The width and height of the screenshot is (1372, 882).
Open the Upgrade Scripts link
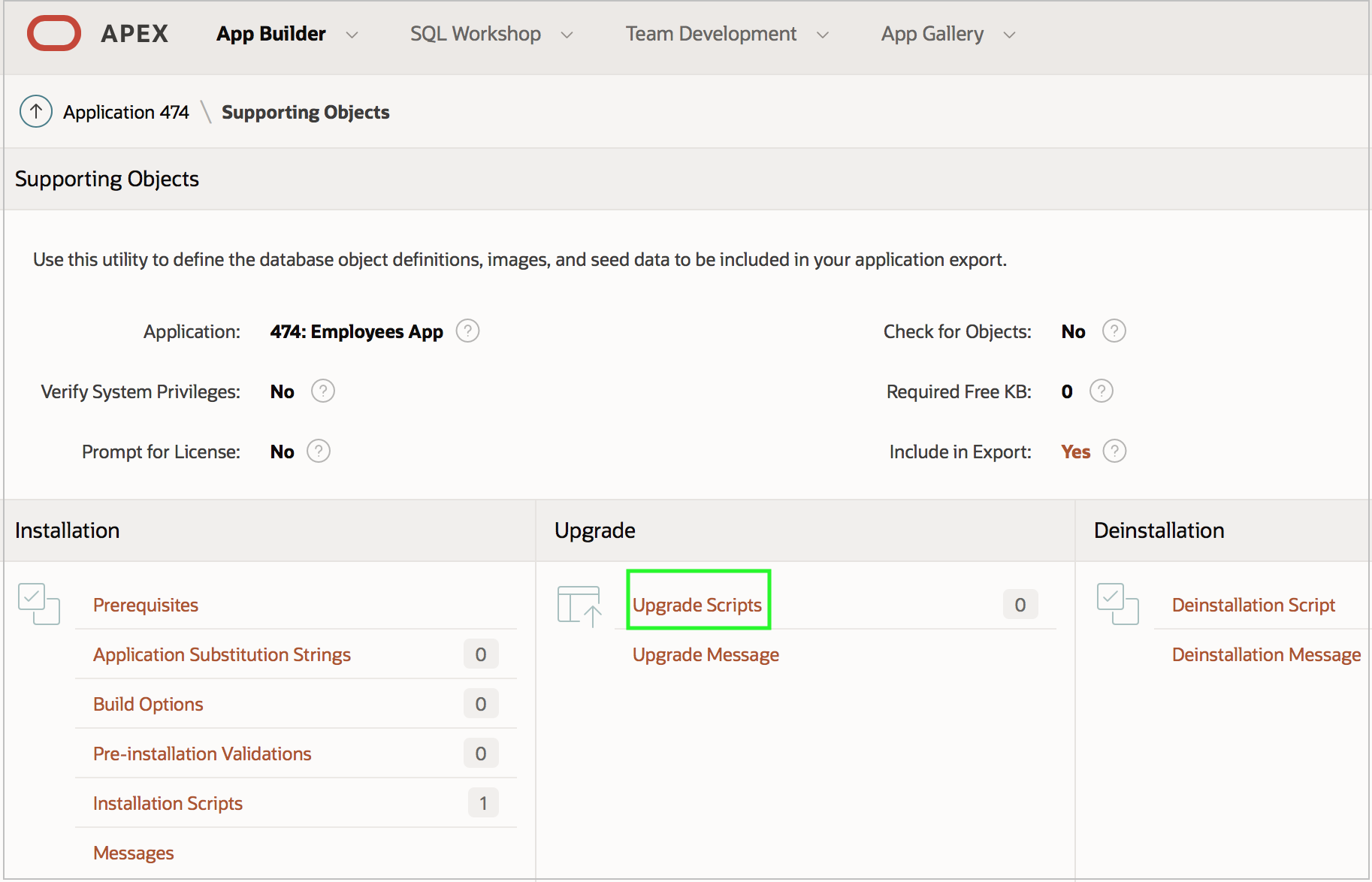pyautogui.click(x=697, y=605)
